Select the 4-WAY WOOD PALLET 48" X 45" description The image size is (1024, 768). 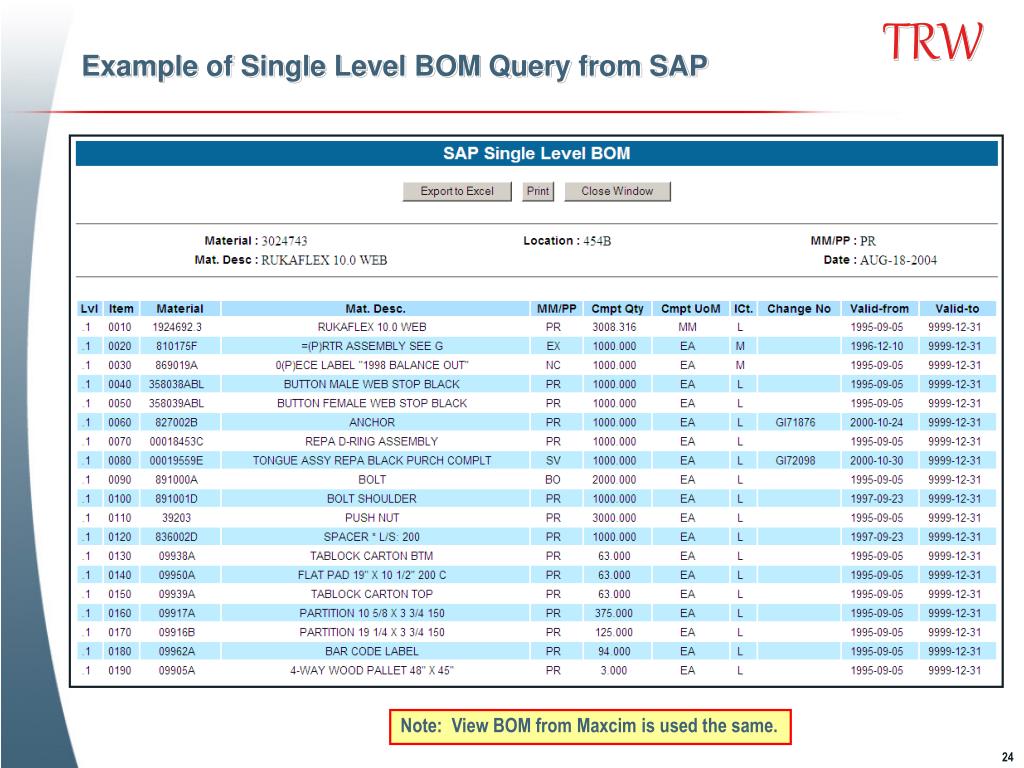(x=372, y=670)
